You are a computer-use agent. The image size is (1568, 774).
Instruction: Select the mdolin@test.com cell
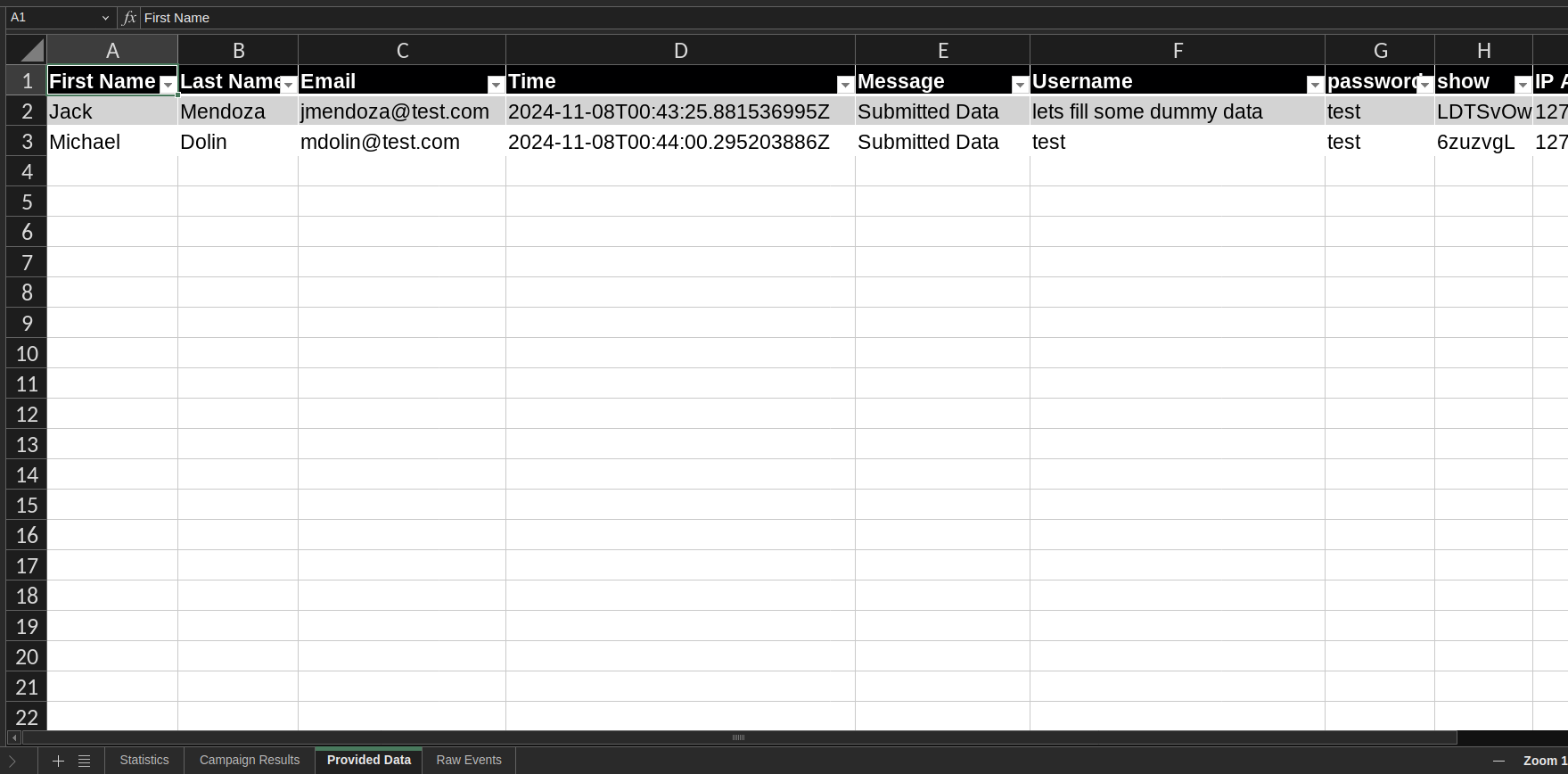[402, 142]
